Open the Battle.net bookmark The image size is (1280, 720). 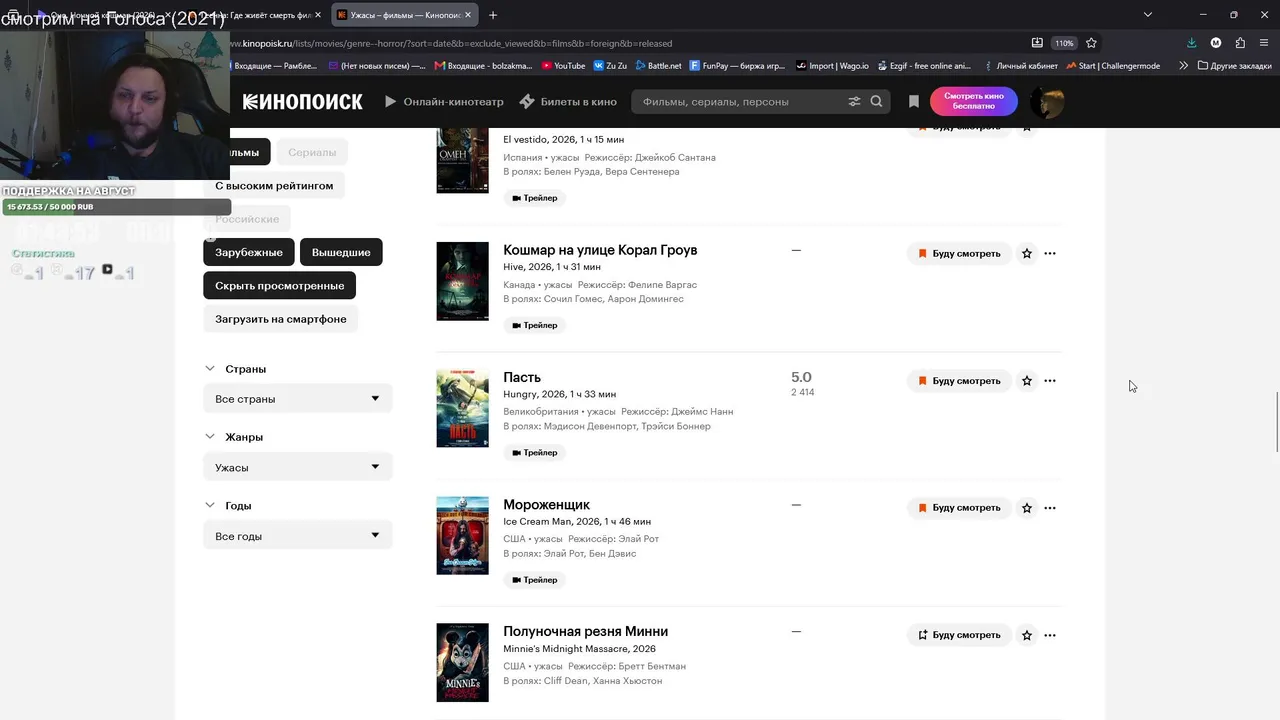tap(656, 66)
